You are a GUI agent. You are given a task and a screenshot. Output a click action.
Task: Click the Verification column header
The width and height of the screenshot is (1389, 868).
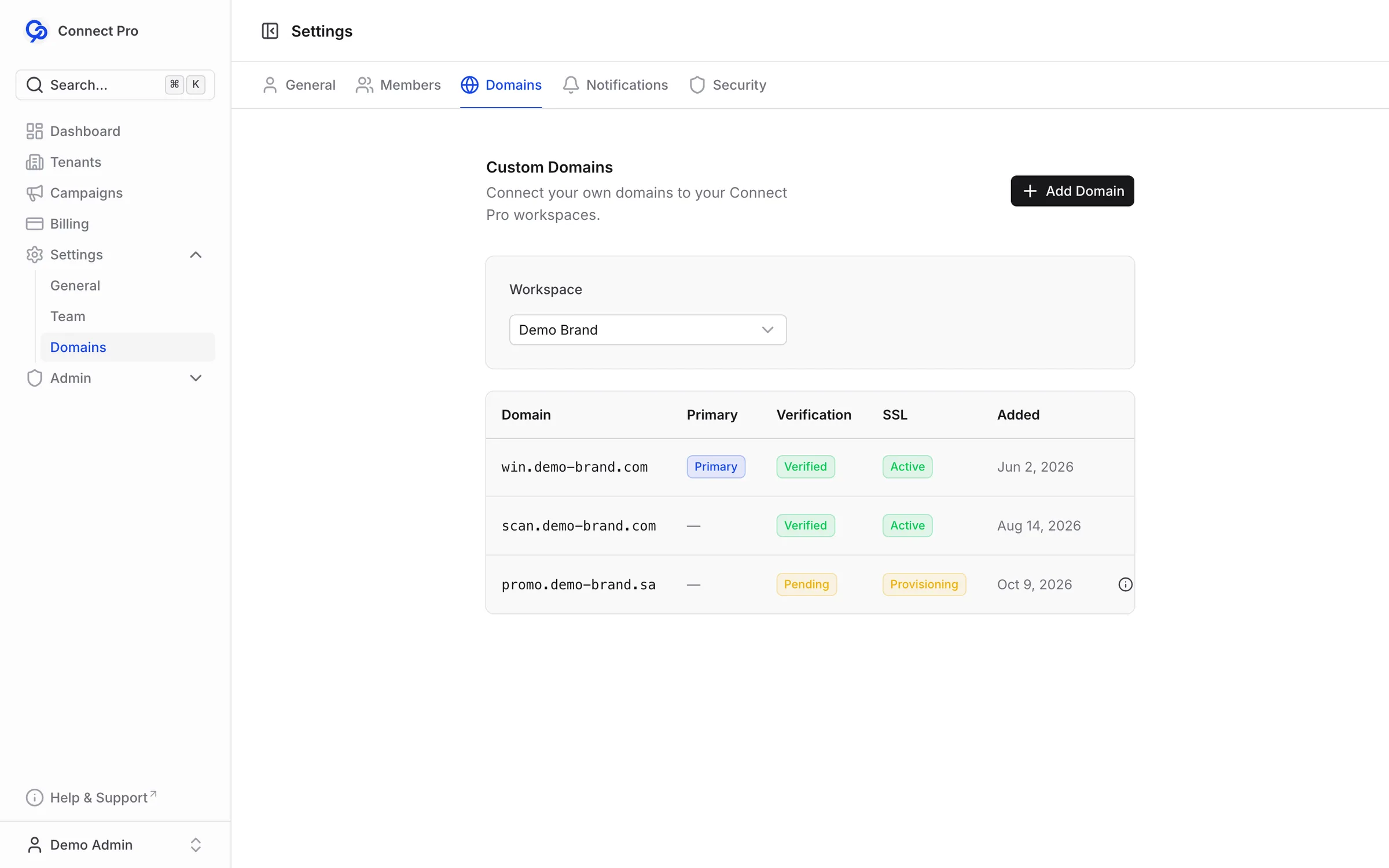tap(814, 415)
